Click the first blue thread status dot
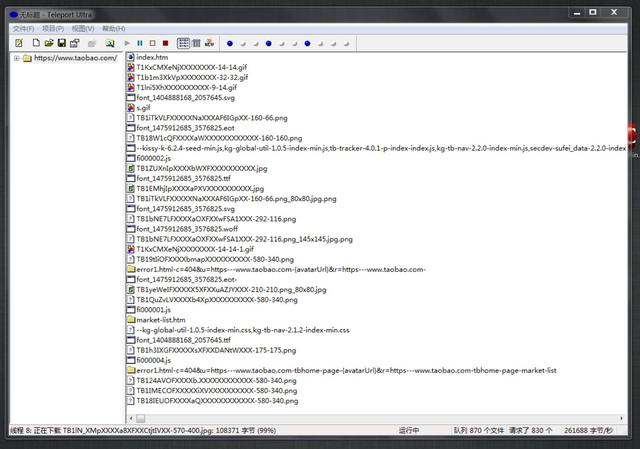This screenshot has height=449, width=640. (230, 43)
